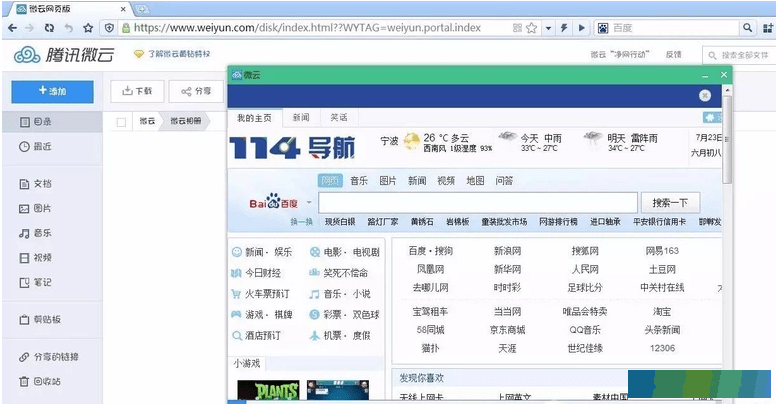The height and width of the screenshot is (404, 776).
Task: Click the 搜索一下 search button
Action: point(670,203)
